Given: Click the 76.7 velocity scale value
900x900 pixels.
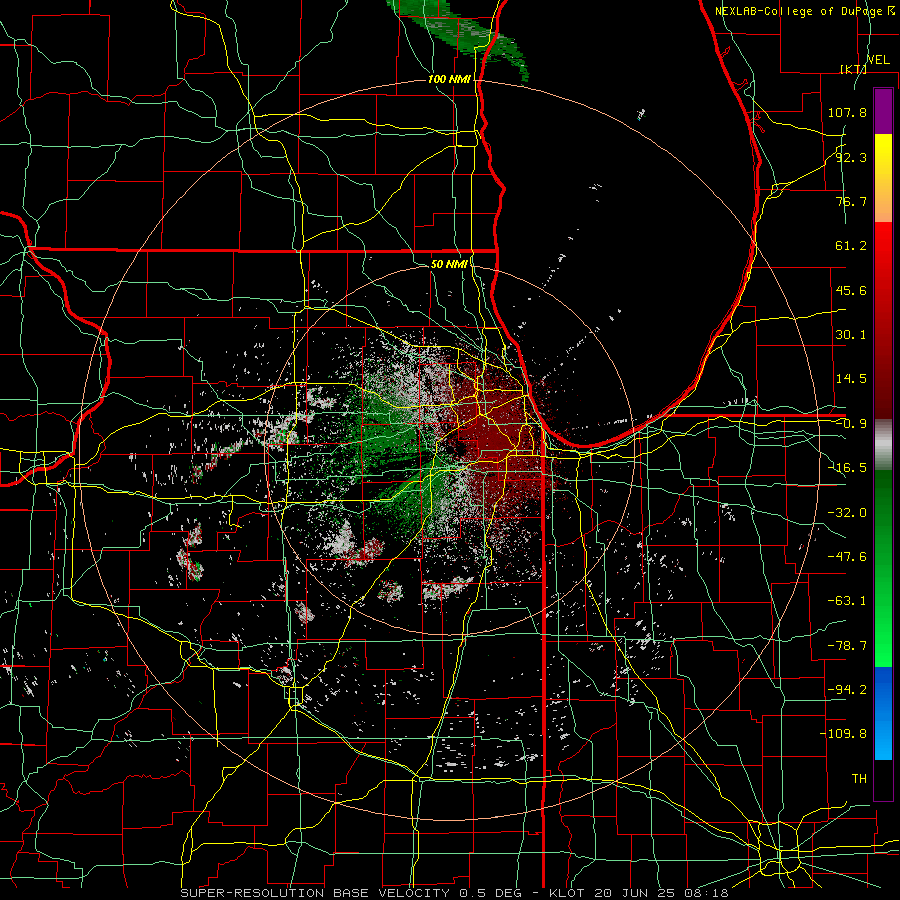Looking at the screenshot, I should tap(851, 201).
